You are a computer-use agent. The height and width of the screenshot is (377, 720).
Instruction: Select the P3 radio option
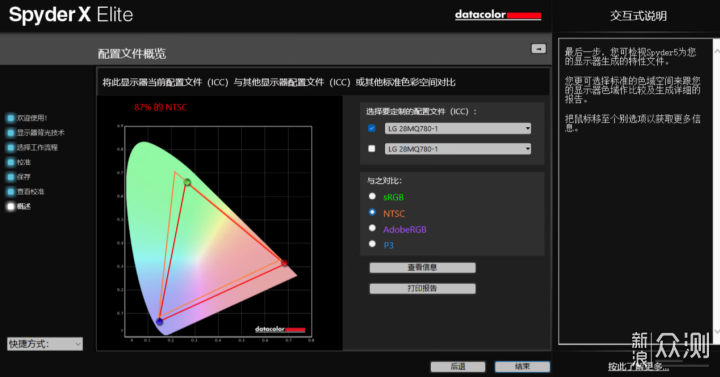(372, 244)
